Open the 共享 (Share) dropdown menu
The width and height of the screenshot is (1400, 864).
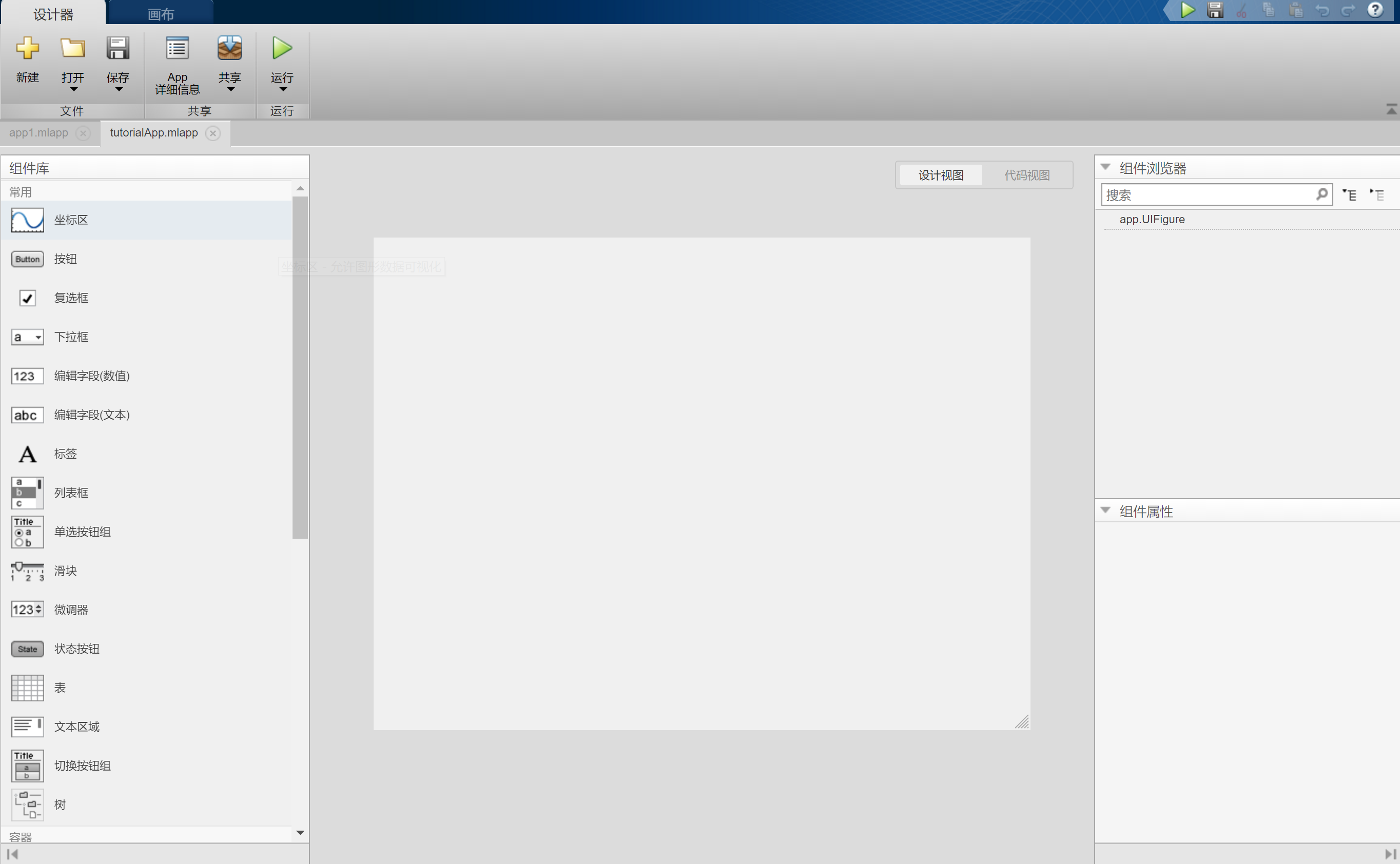pyautogui.click(x=230, y=89)
